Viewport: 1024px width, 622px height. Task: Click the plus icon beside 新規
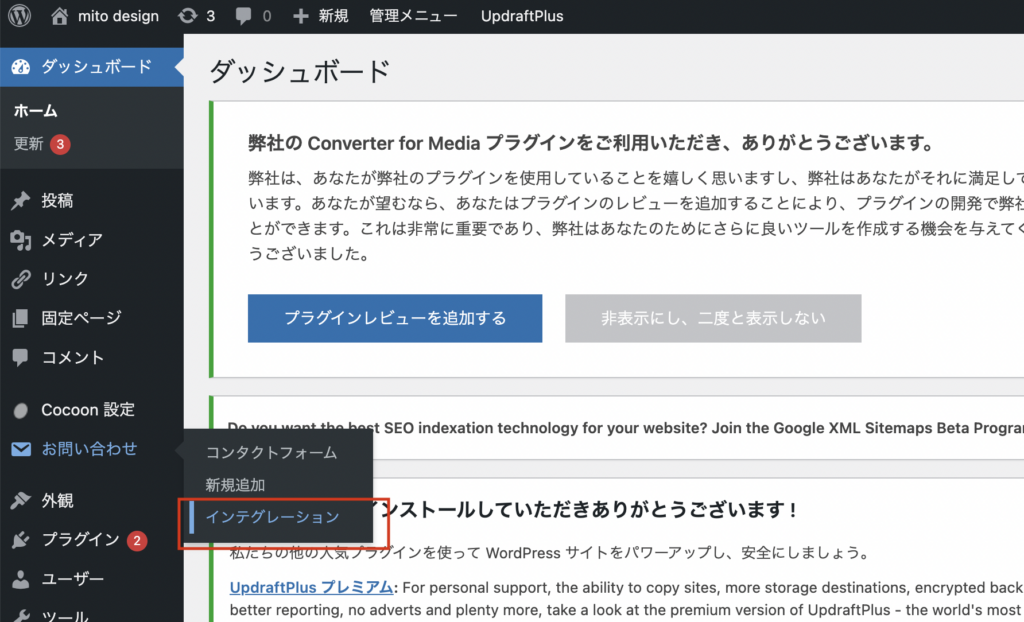click(x=300, y=16)
